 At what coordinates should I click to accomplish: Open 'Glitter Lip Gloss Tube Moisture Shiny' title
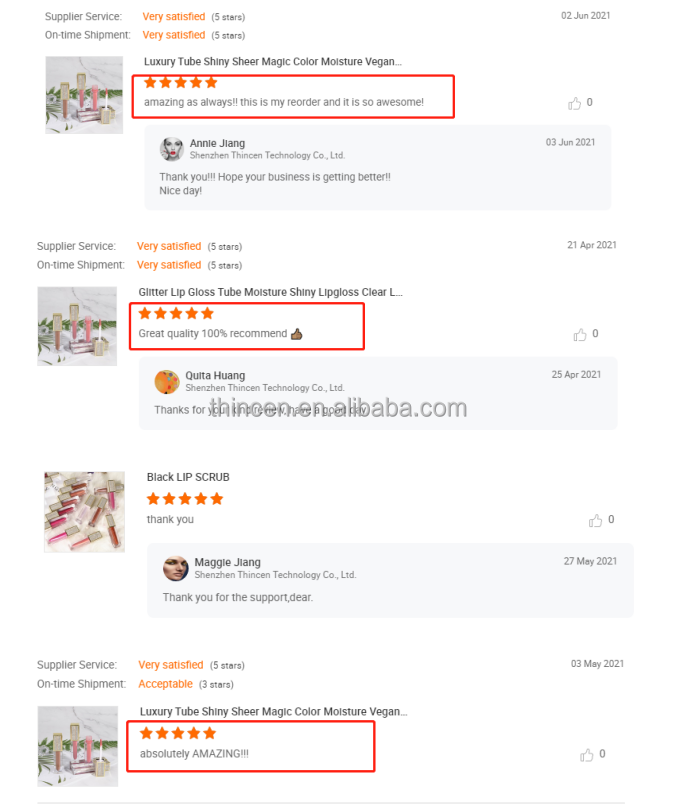[x=270, y=292]
